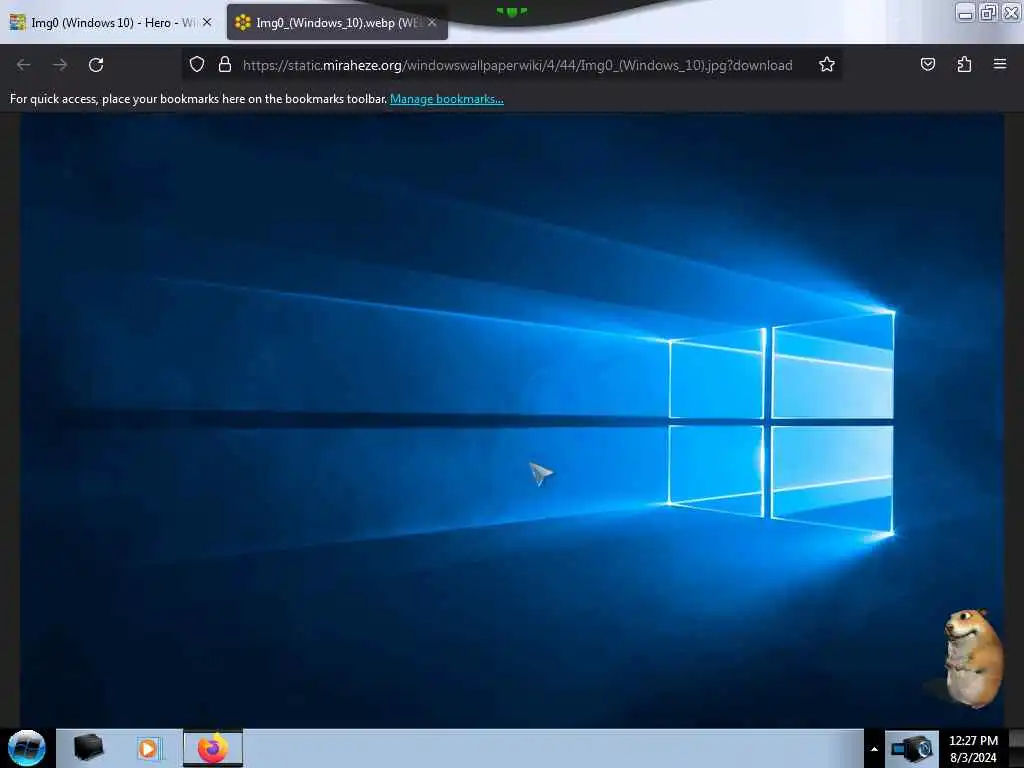This screenshot has height=768, width=1024.
Task: Go back to previous page
Action: pos(24,65)
